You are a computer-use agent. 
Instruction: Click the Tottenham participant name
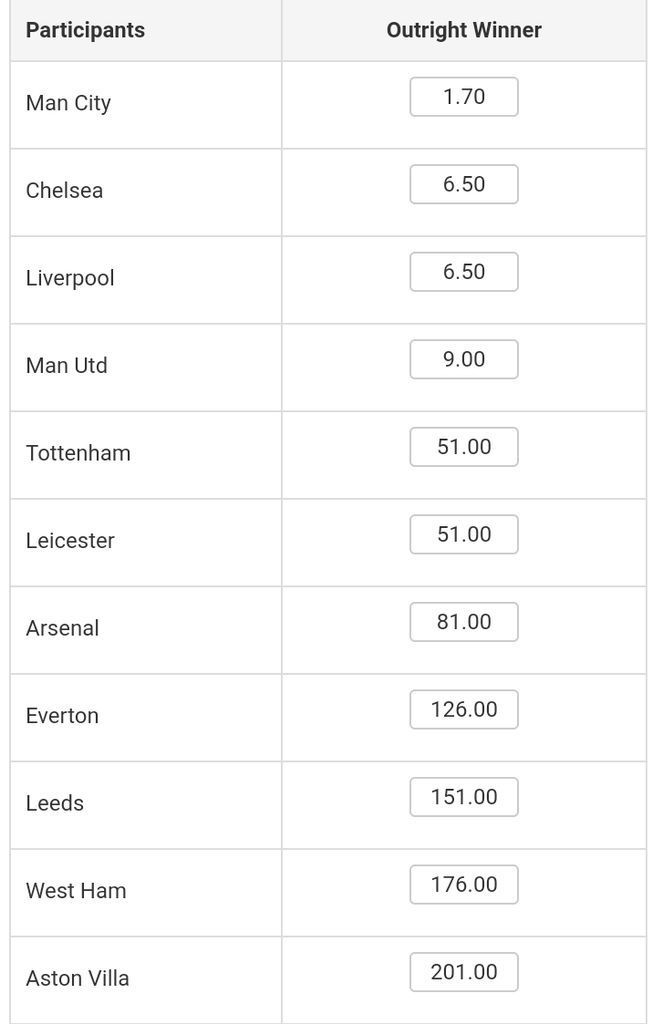[x=78, y=453]
